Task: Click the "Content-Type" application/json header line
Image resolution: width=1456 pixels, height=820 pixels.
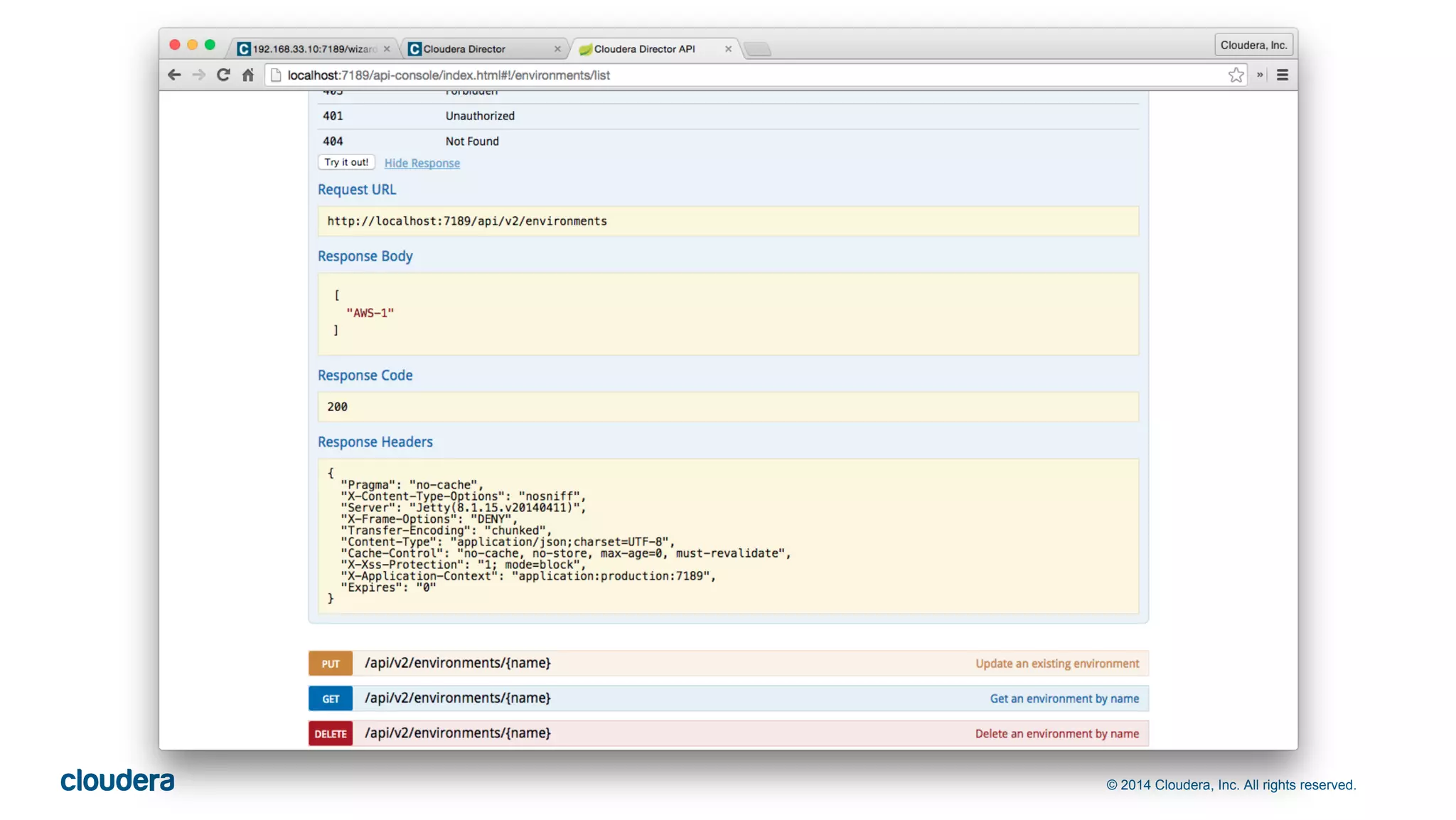Action: [x=508, y=542]
